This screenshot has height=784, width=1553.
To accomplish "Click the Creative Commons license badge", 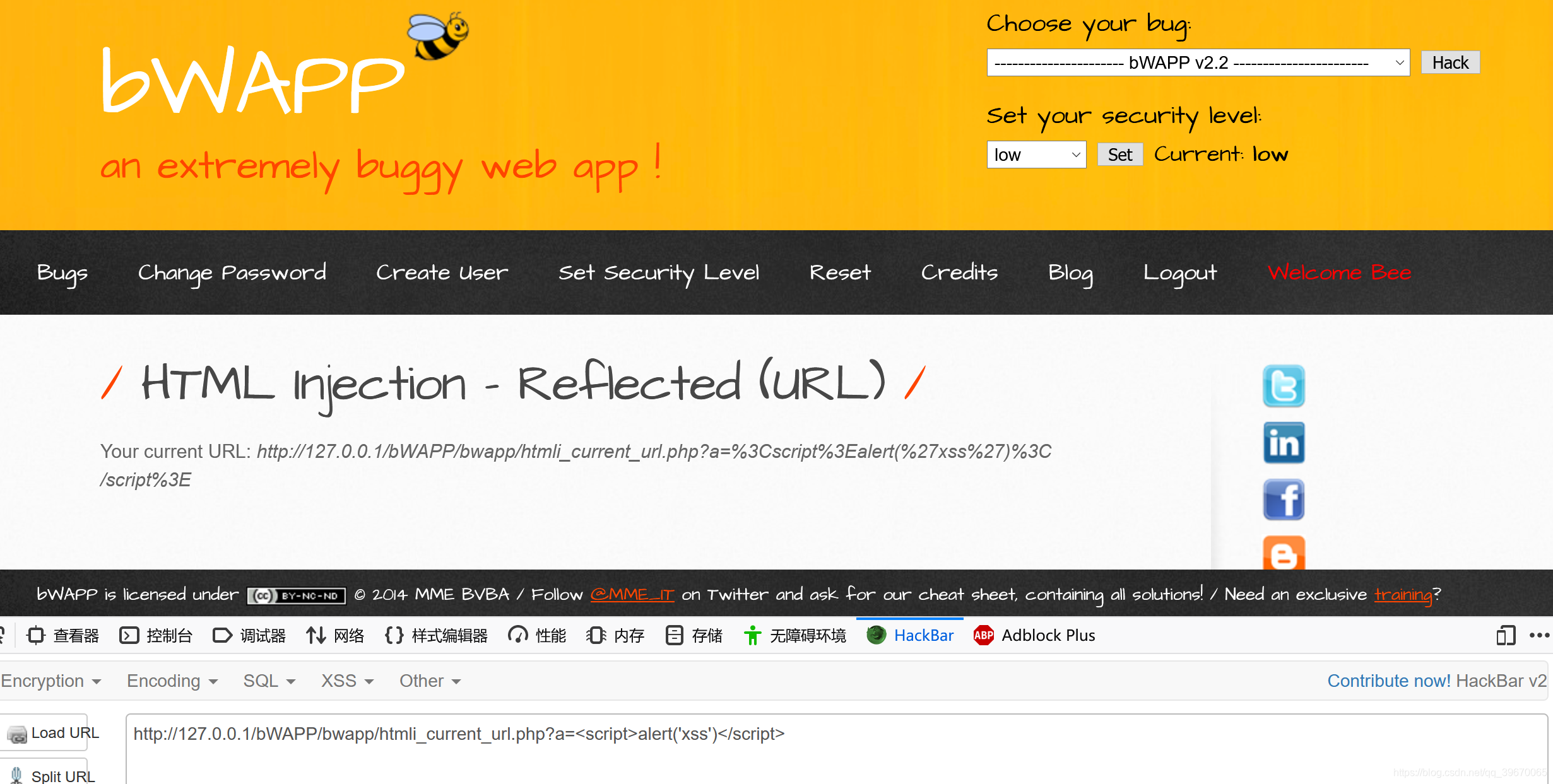I will [x=297, y=595].
